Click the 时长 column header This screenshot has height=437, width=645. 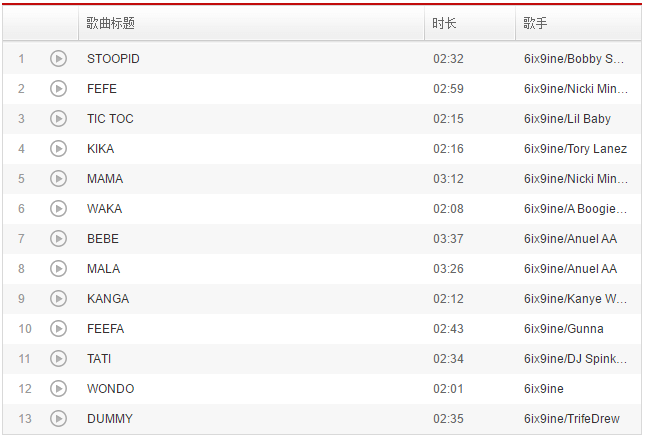pos(444,23)
